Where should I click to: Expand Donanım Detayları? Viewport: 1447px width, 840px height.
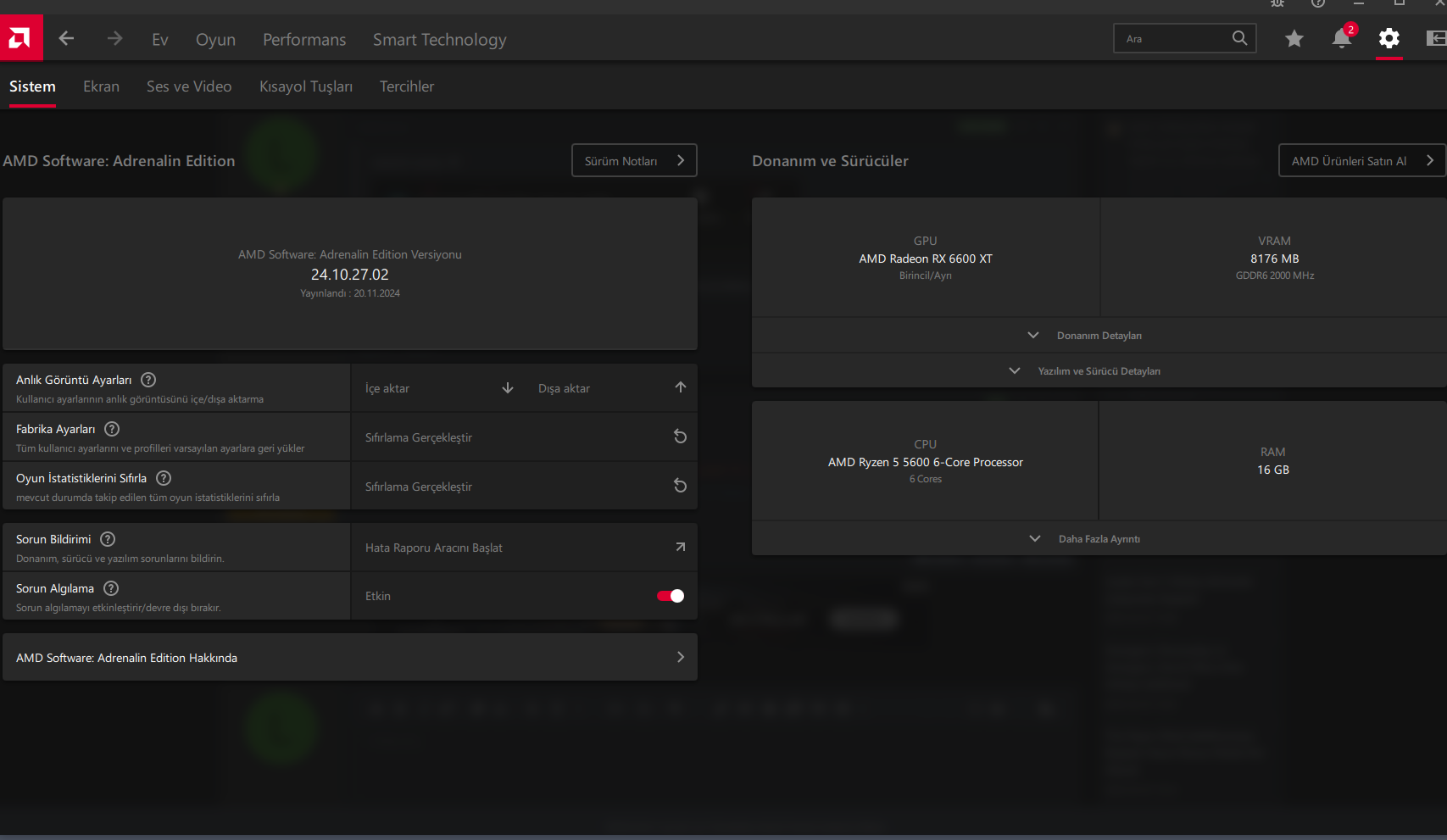click(x=1099, y=336)
